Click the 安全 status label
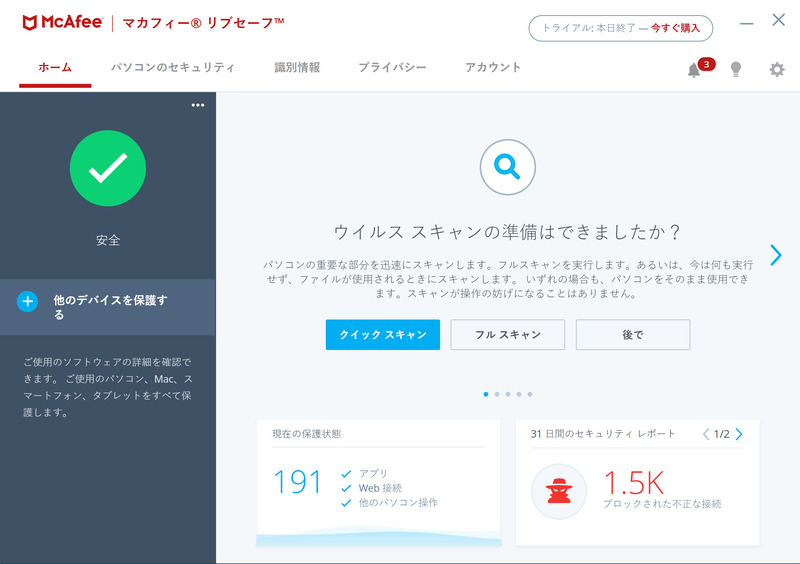The width and height of the screenshot is (800, 564). coord(108,240)
